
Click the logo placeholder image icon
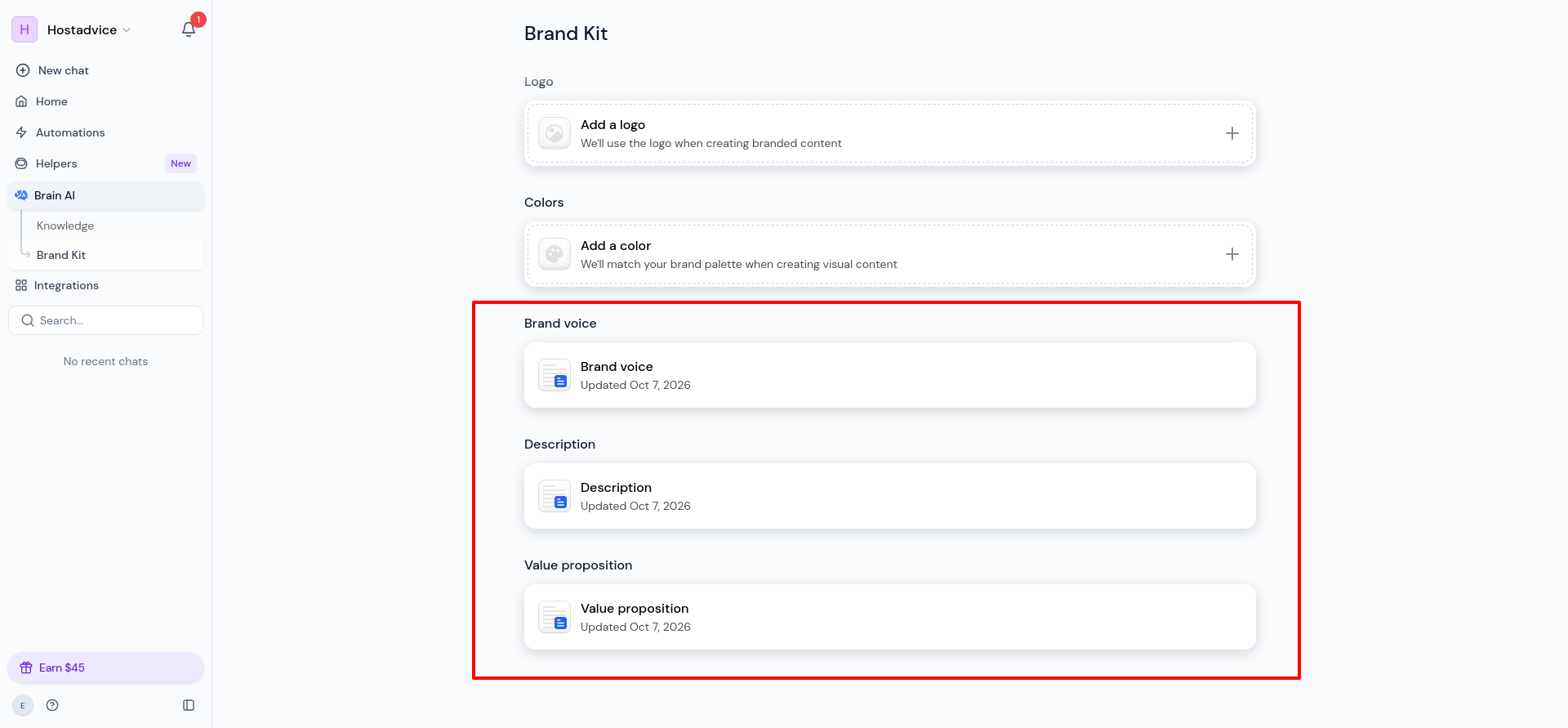pyautogui.click(x=555, y=133)
